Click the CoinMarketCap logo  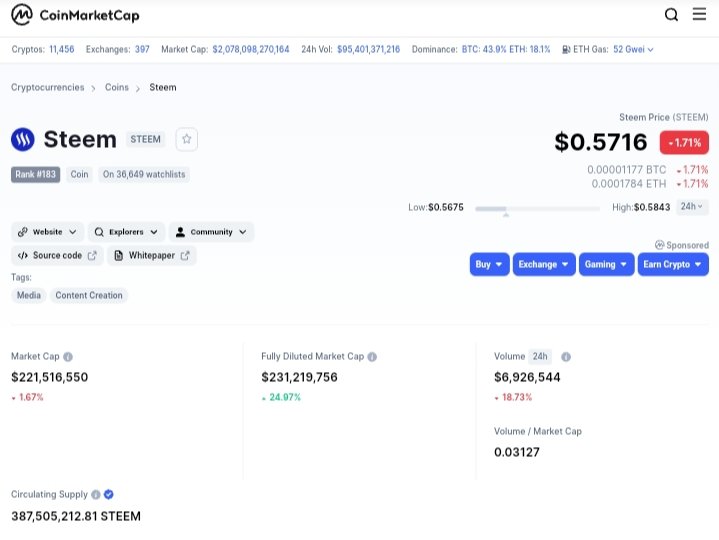(75, 15)
